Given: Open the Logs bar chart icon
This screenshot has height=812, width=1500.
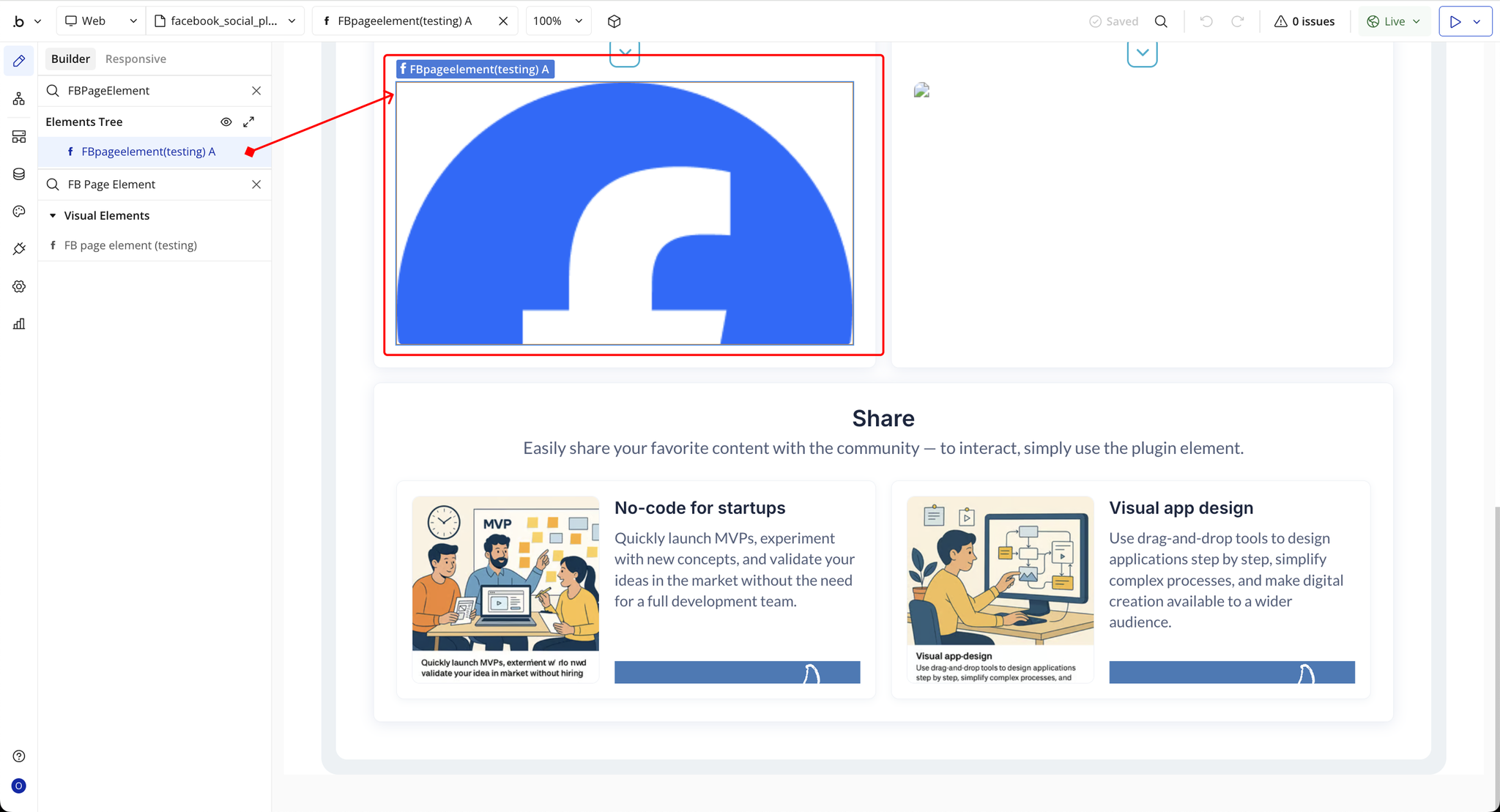Looking at the screenshot, I should point(19,324).
